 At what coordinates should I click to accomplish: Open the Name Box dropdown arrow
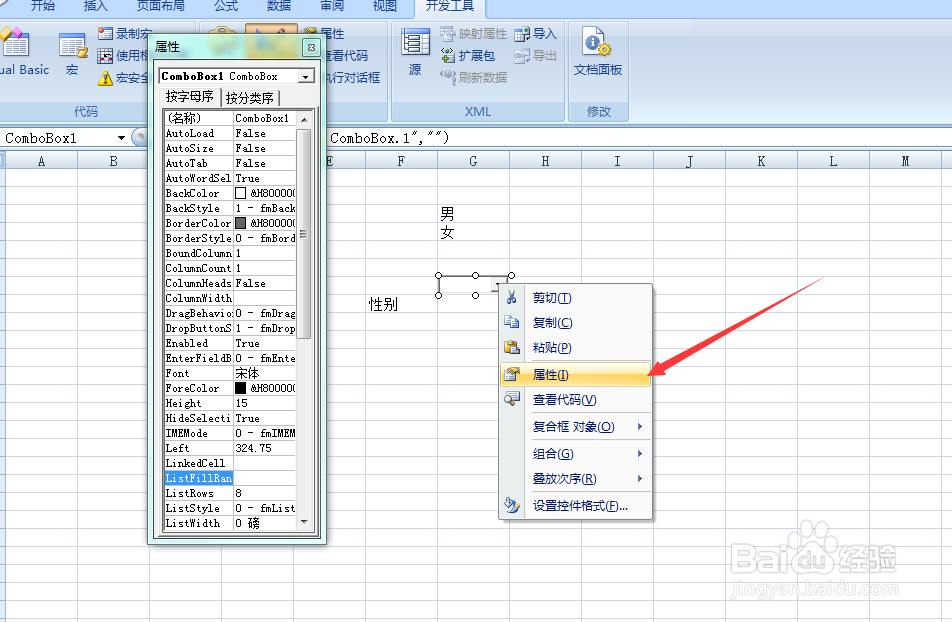(x=121, y=138)
